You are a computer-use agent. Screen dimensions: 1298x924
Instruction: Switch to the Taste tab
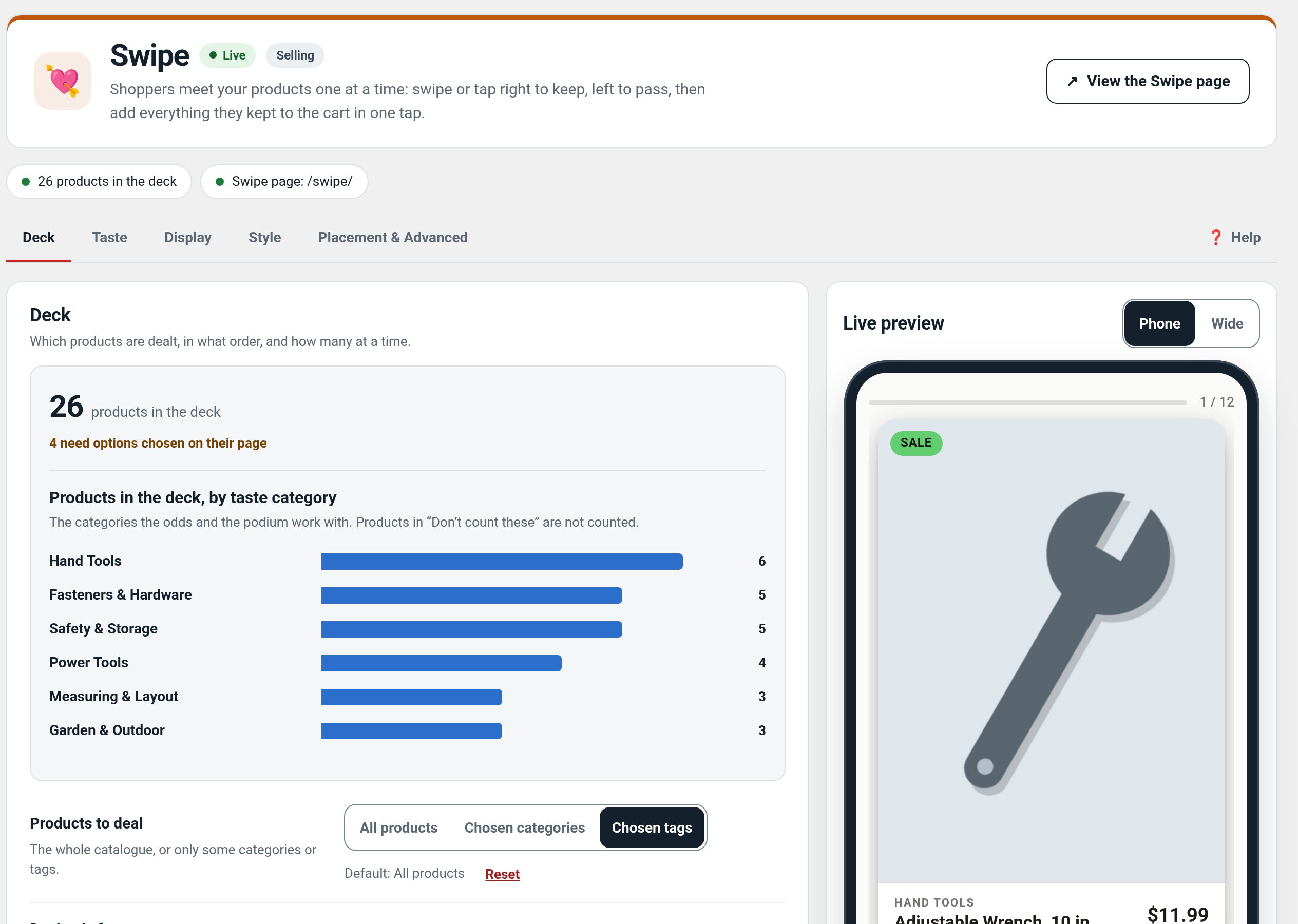point(110,237)
